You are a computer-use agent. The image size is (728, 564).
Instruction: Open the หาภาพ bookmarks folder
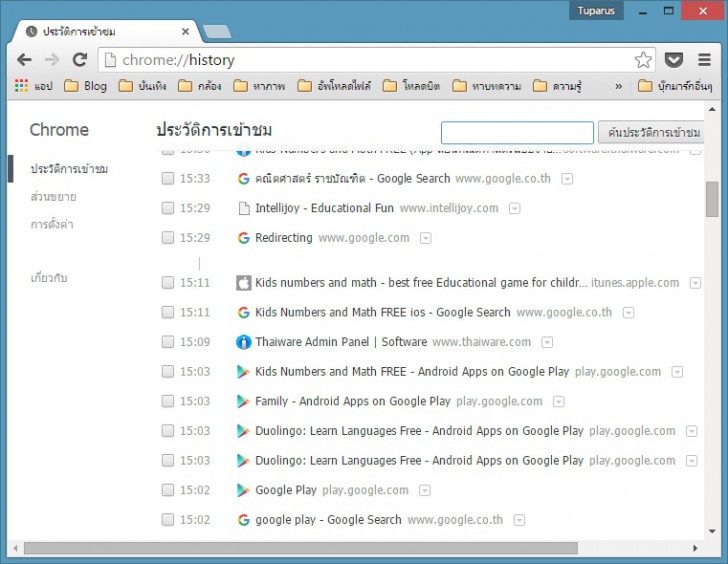[x=259, y=86]
